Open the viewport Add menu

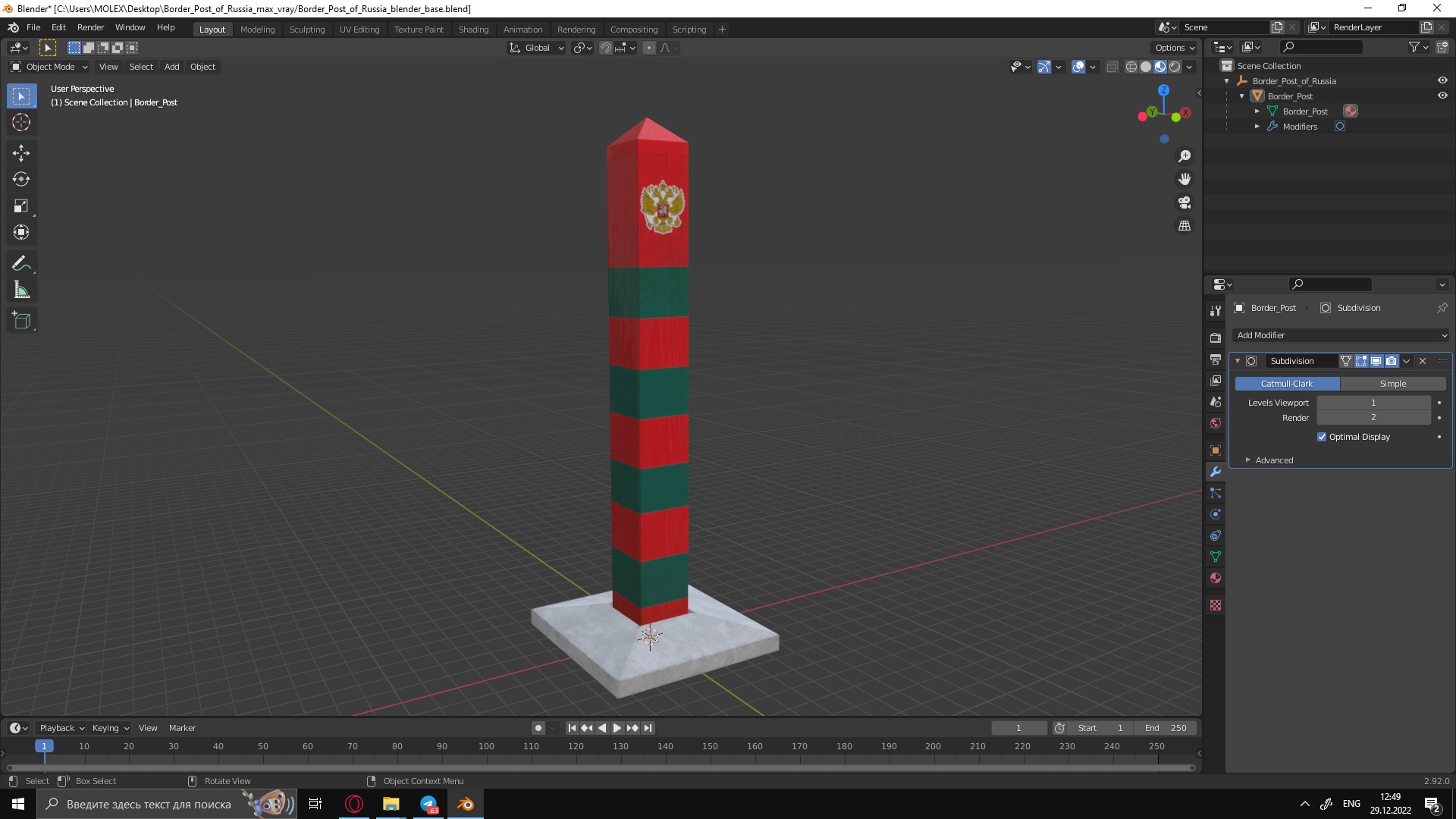[172, 67]
